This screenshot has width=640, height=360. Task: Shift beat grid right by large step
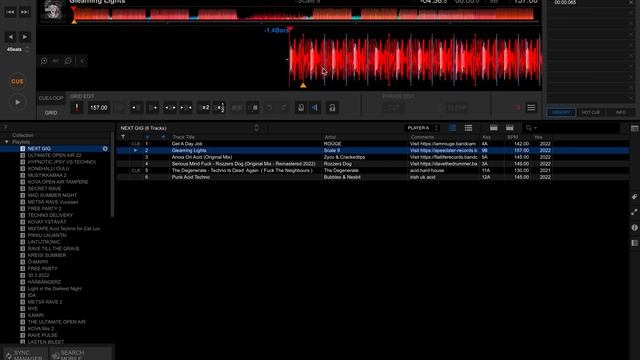point(153,108)
